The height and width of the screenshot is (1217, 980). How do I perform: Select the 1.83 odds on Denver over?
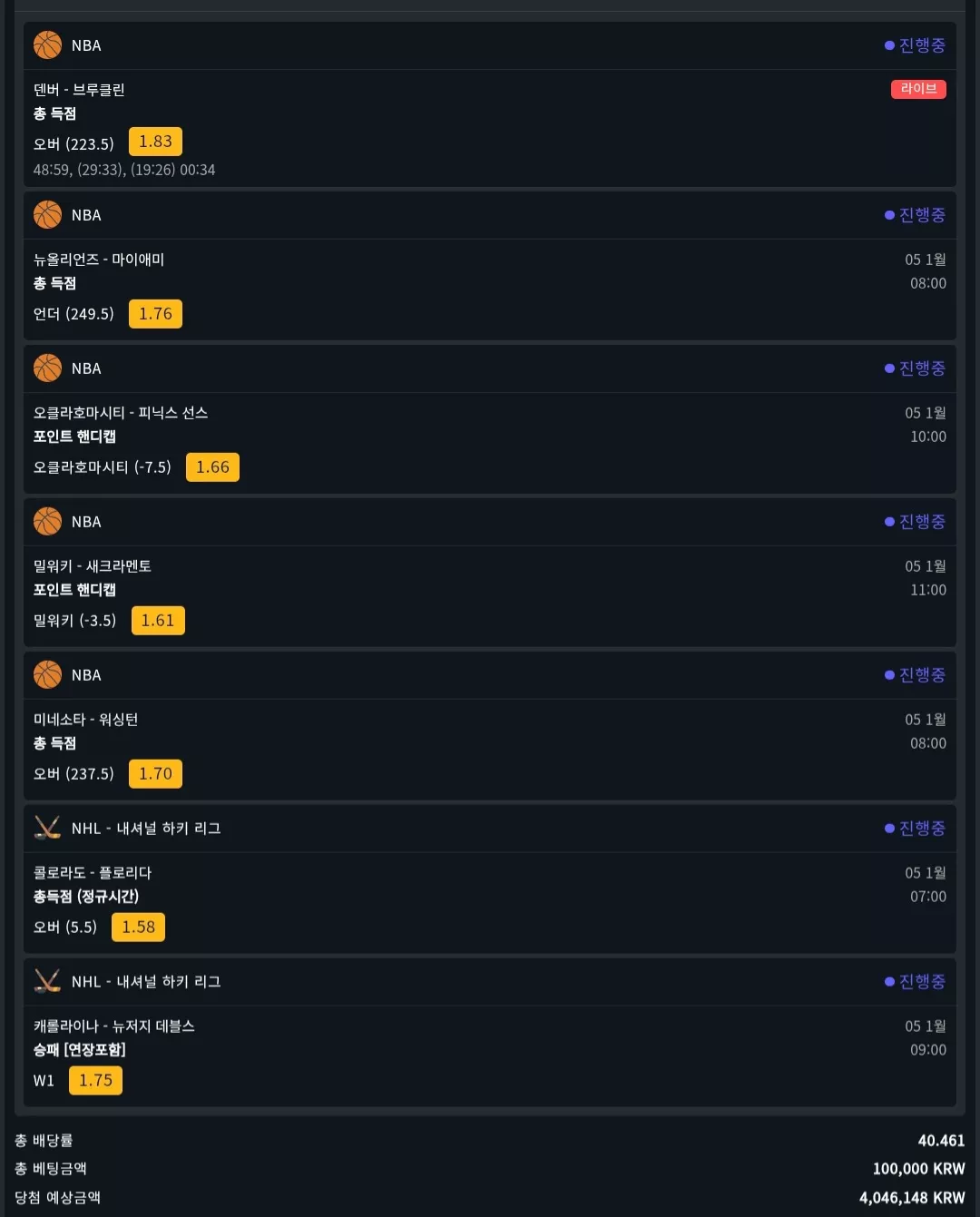point(155,142)
